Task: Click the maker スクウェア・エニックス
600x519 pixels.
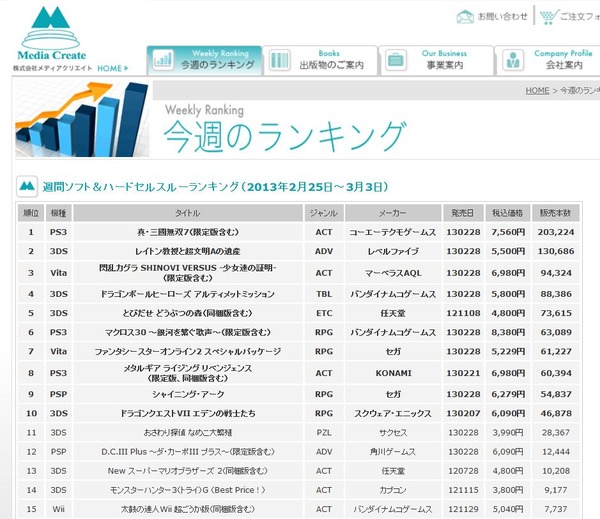Action: tap(393, 413)
